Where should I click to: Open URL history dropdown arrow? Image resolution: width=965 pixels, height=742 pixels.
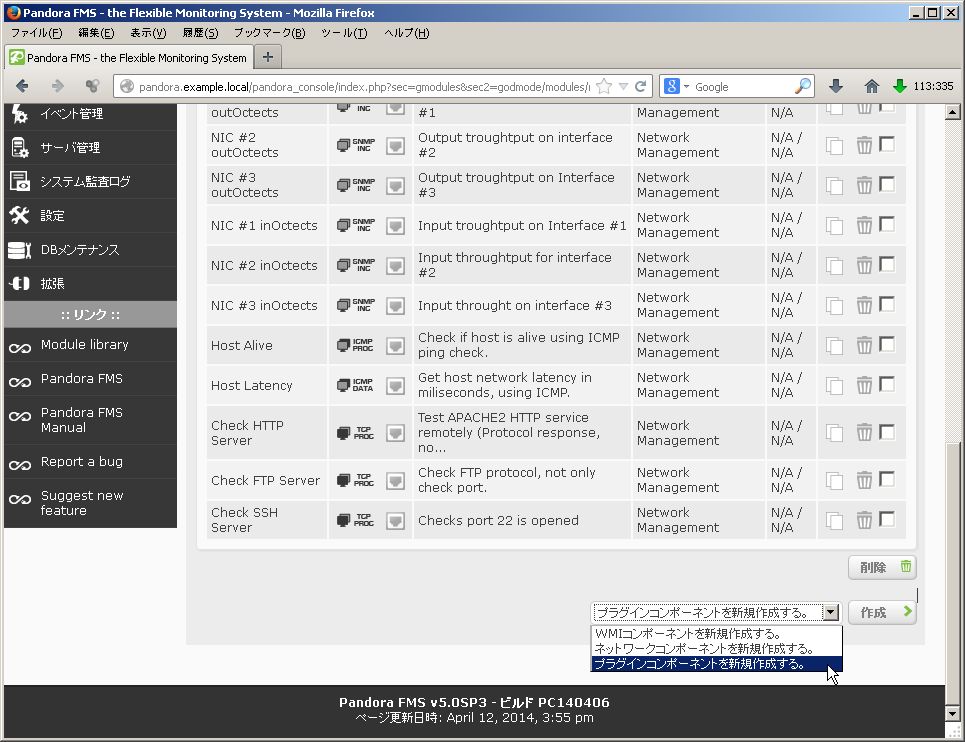(x=623, y=87)
